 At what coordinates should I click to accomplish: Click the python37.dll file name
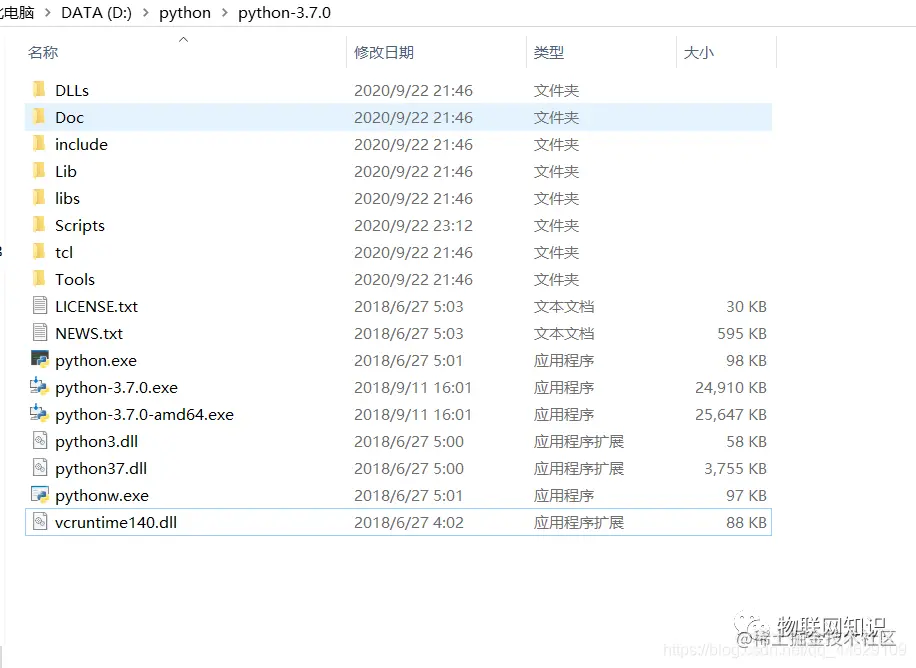[x=101, y=469]
